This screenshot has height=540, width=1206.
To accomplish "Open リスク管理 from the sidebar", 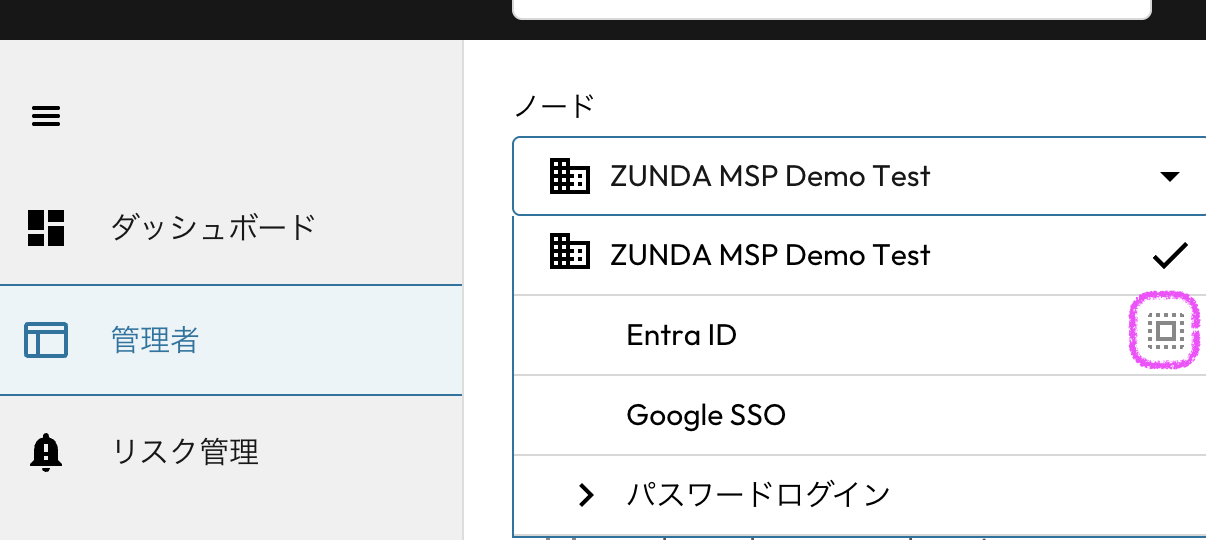I will point(184,453).
